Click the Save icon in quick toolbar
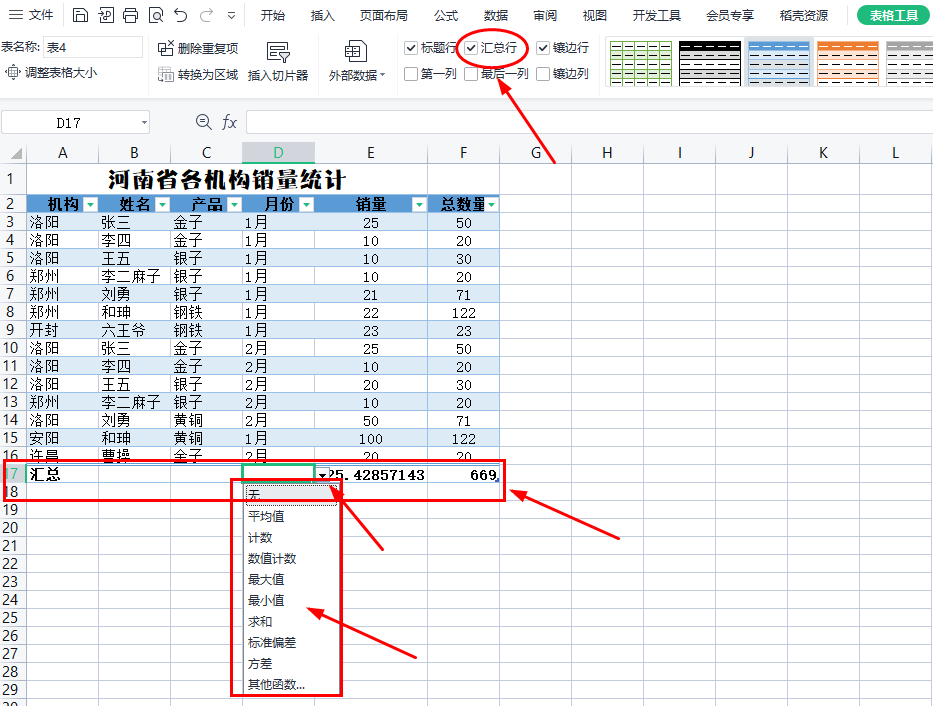This screenshot has width=933, height=706. (x=80, y=15)
